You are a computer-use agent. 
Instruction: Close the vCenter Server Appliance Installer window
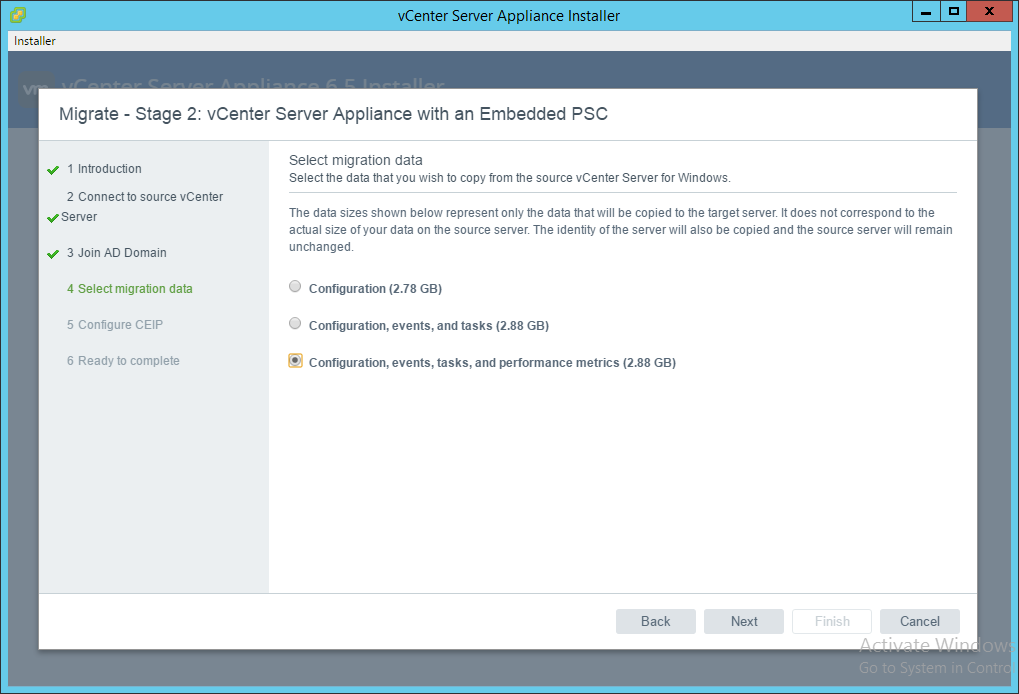[989, 12]
